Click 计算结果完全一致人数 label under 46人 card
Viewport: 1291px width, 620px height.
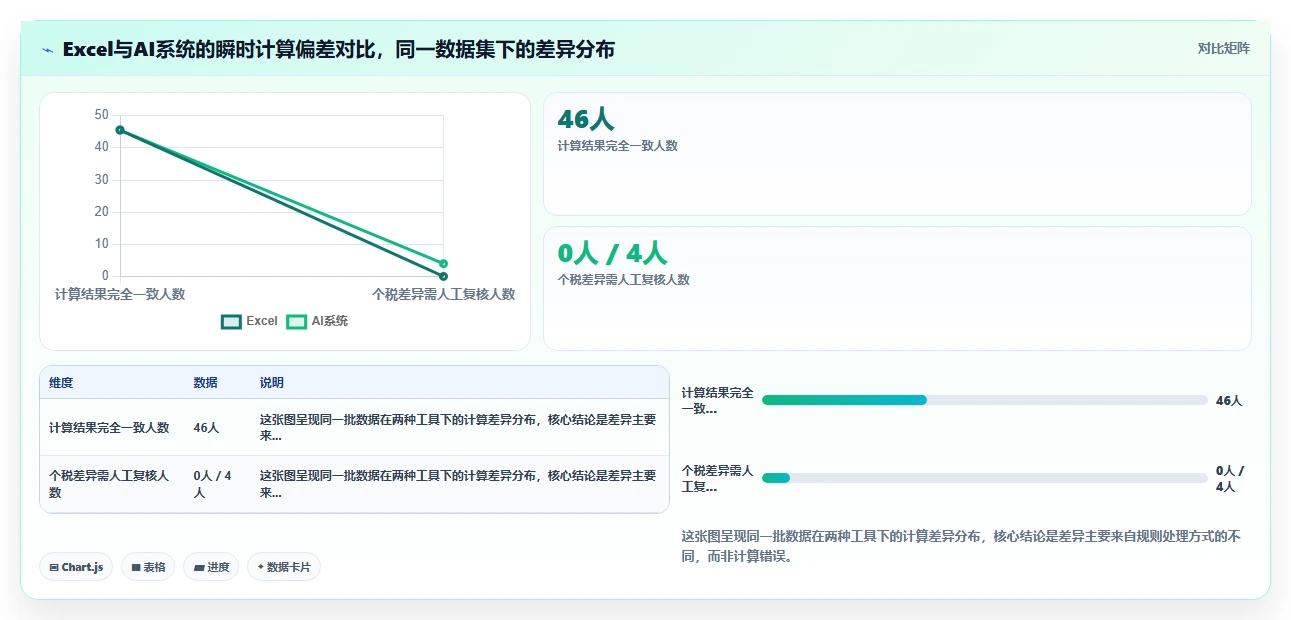click(618, 146)
